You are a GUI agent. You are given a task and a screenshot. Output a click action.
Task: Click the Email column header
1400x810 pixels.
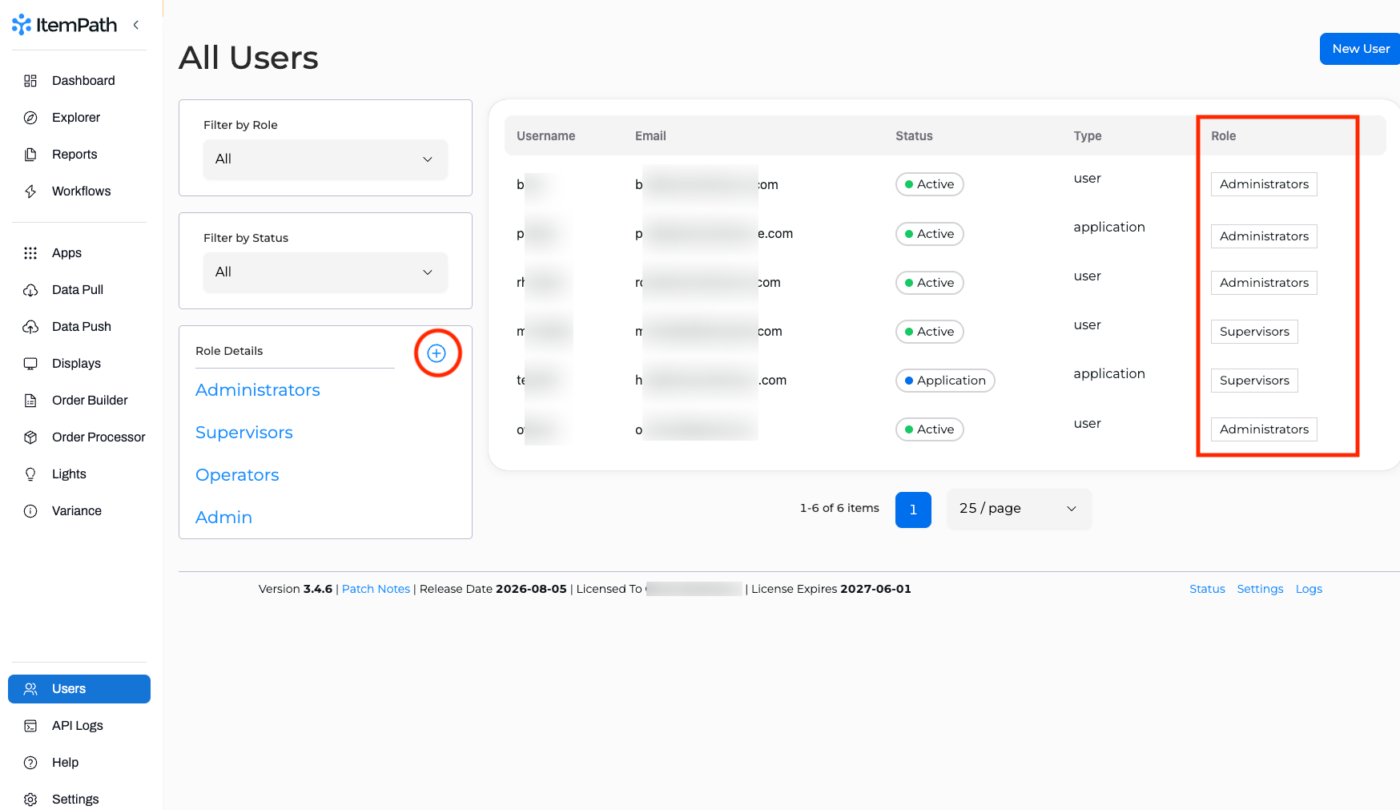point(651,136)
